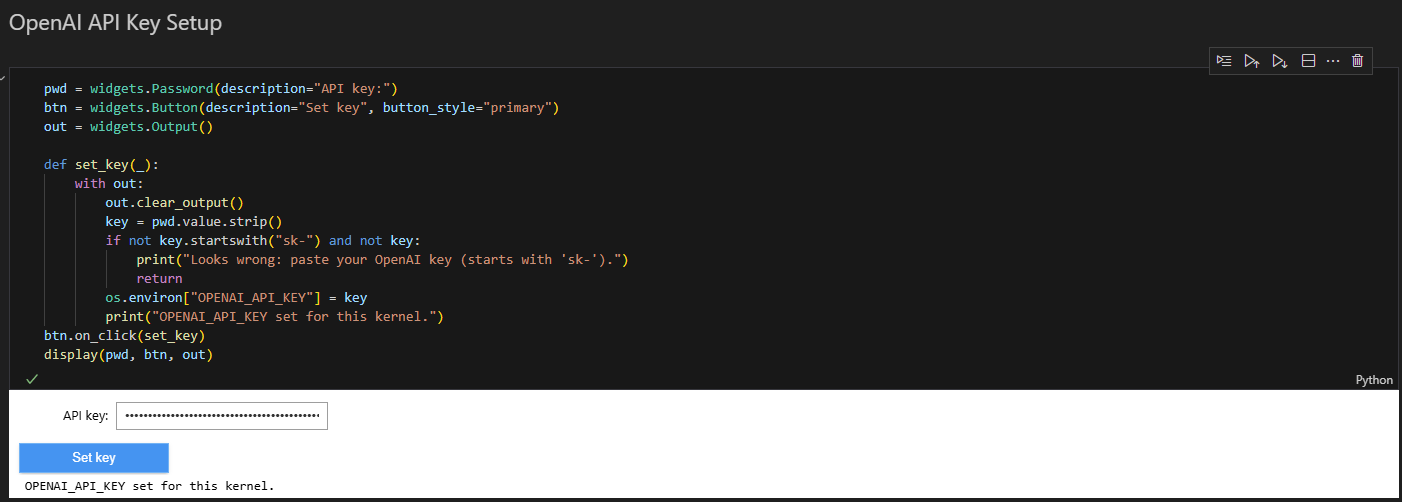1402x502 pixels.
Task: Place cursor on 'os.environ["OPENAI_API_KEY"] = key' line
Action: [x=237, y=297]
